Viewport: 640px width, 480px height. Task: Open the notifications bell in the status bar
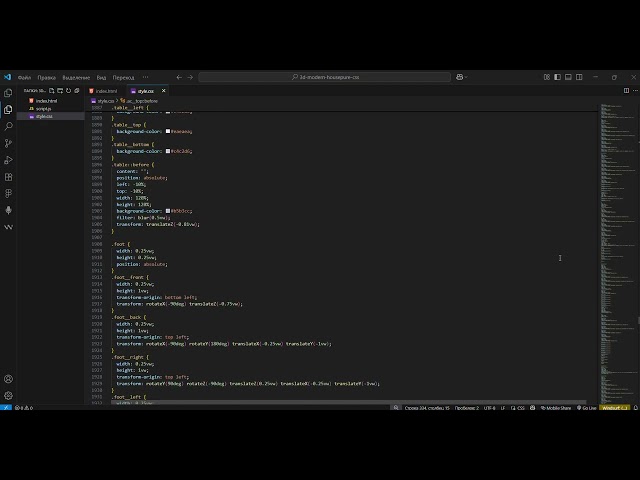tap(636, 408)
